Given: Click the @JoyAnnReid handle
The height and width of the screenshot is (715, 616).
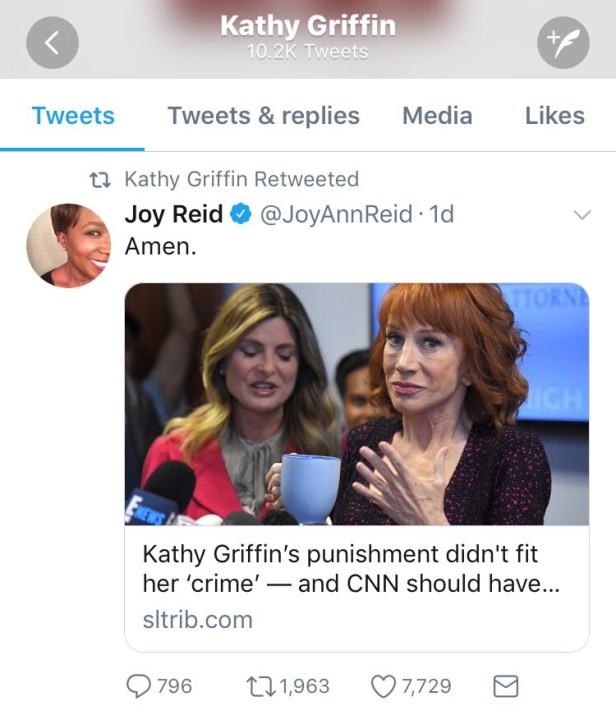Looking at the screenshot, I should click(x=335, y=215).
